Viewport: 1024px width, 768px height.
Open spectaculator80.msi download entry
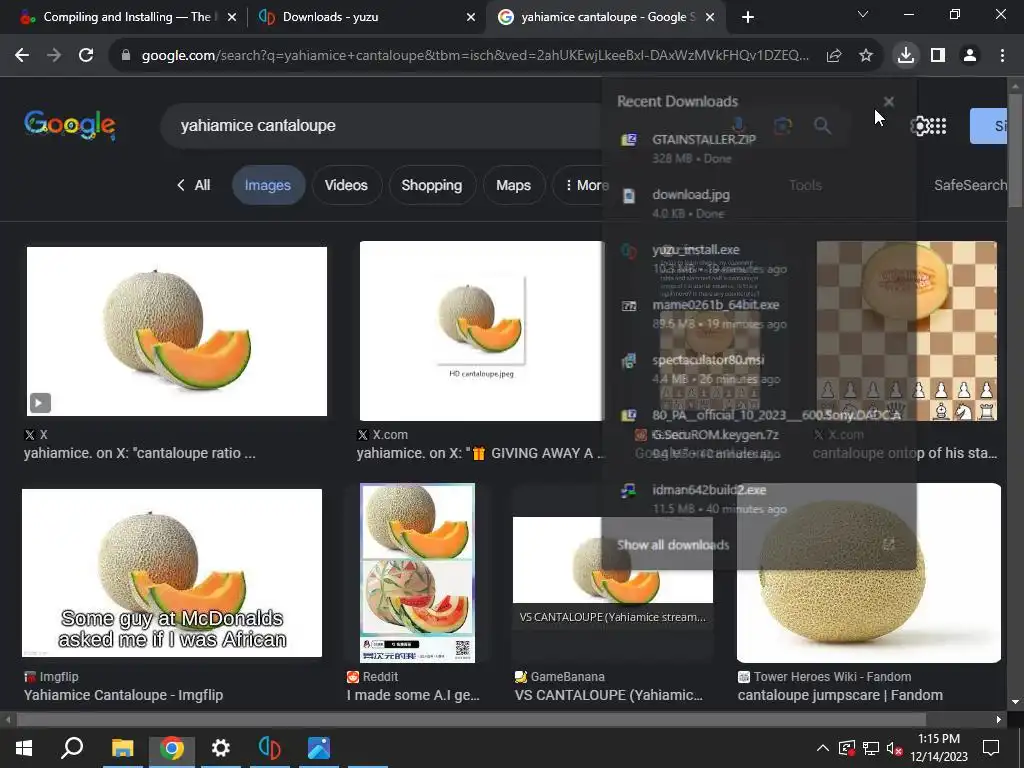[758, 369]
